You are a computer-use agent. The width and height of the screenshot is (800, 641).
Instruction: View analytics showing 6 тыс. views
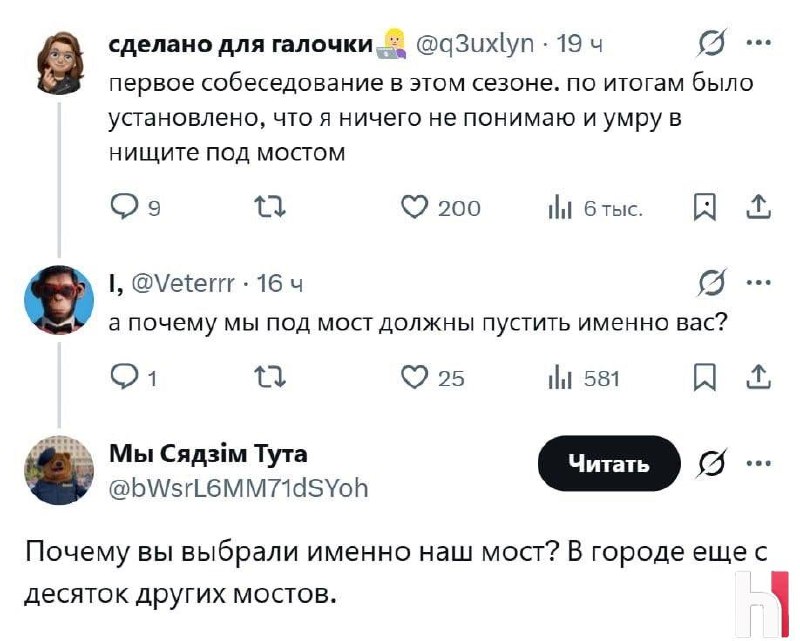(x=594, y=209)
